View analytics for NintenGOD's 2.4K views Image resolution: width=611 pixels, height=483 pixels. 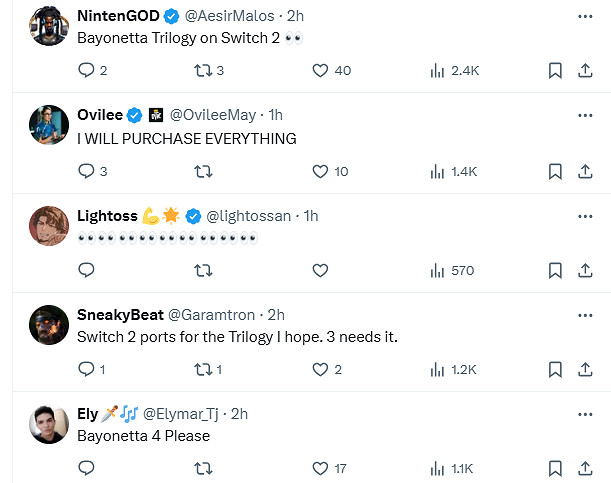437,71
